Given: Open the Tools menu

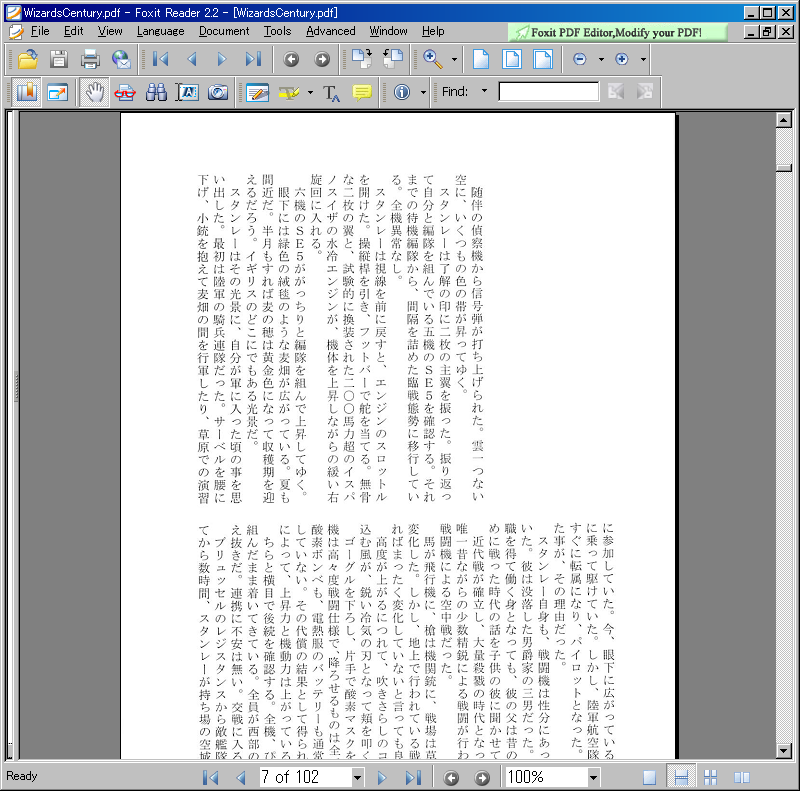Looking at the screenshot, I should coord(278,32).
